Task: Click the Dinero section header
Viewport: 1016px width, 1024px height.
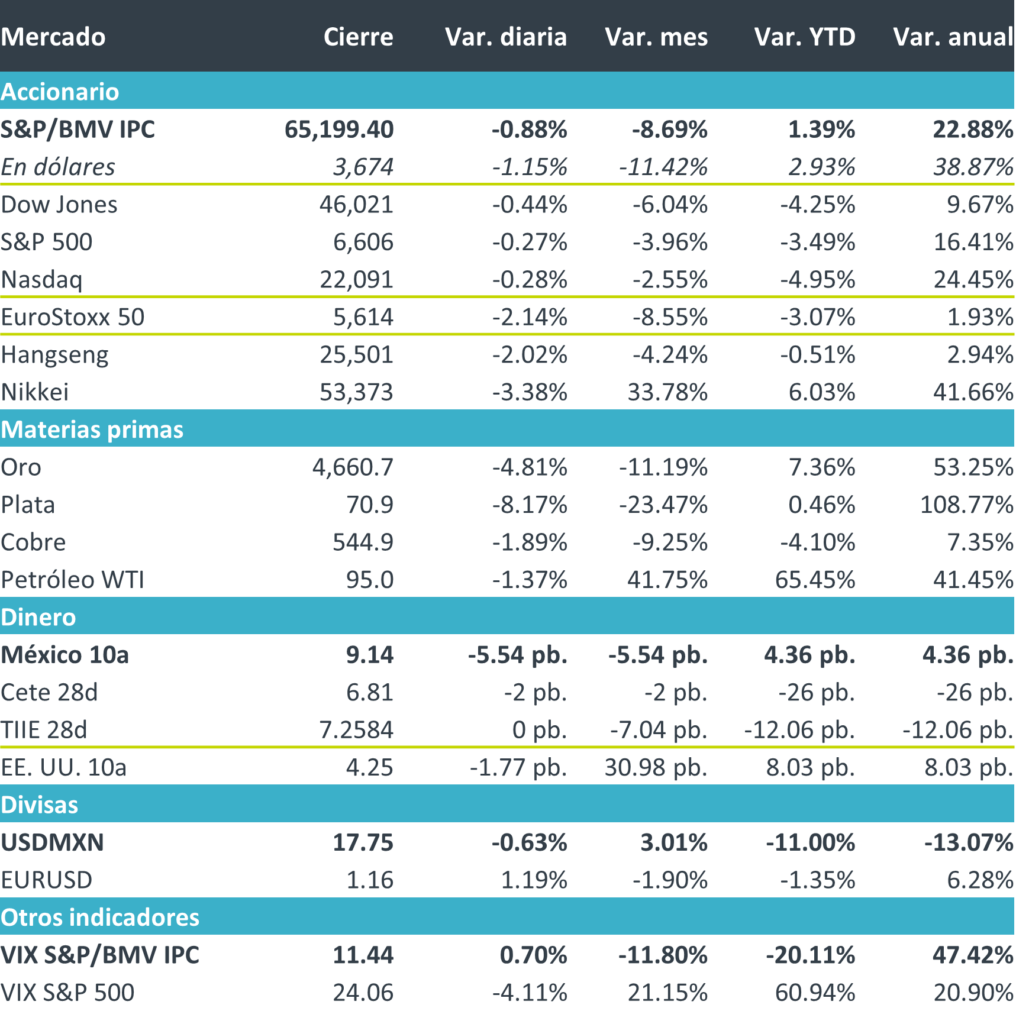Action: pyautogui.click(x=38, y=617)
